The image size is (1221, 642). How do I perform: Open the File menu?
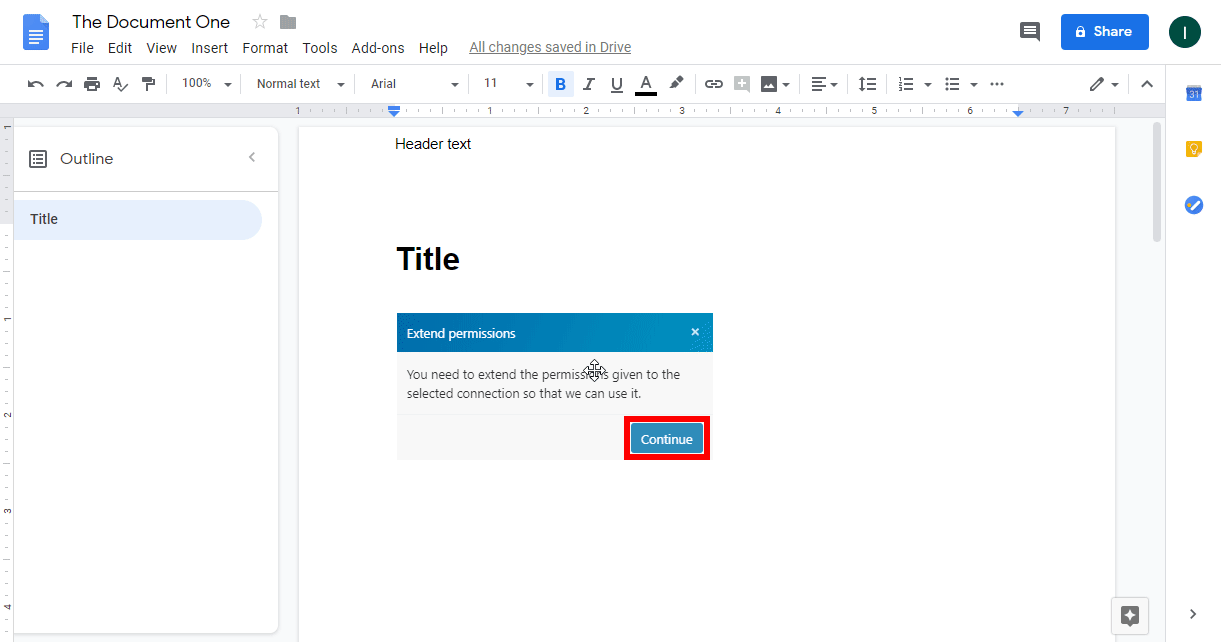point(83,48)
